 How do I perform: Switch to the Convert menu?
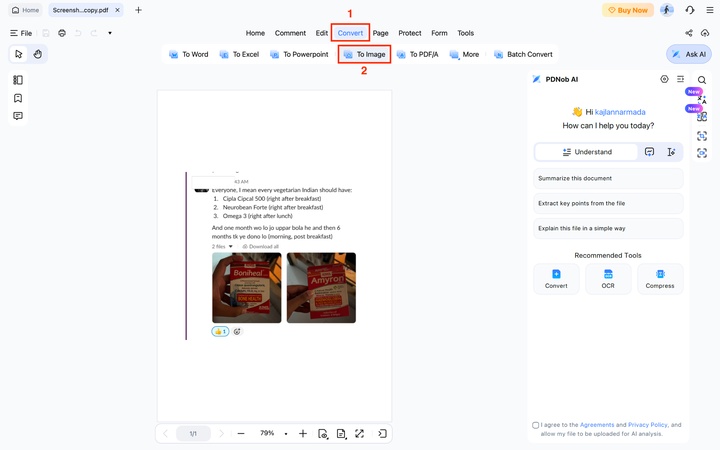350,33
